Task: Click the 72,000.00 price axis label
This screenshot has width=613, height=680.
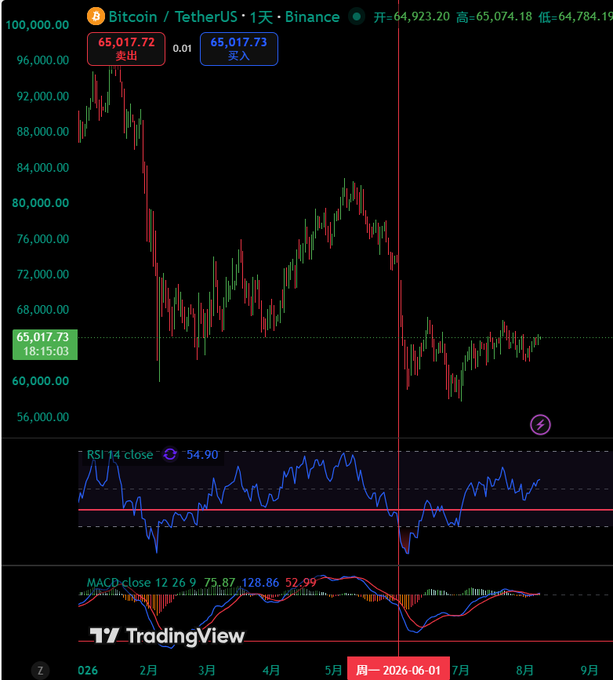Action: [42, 275]
